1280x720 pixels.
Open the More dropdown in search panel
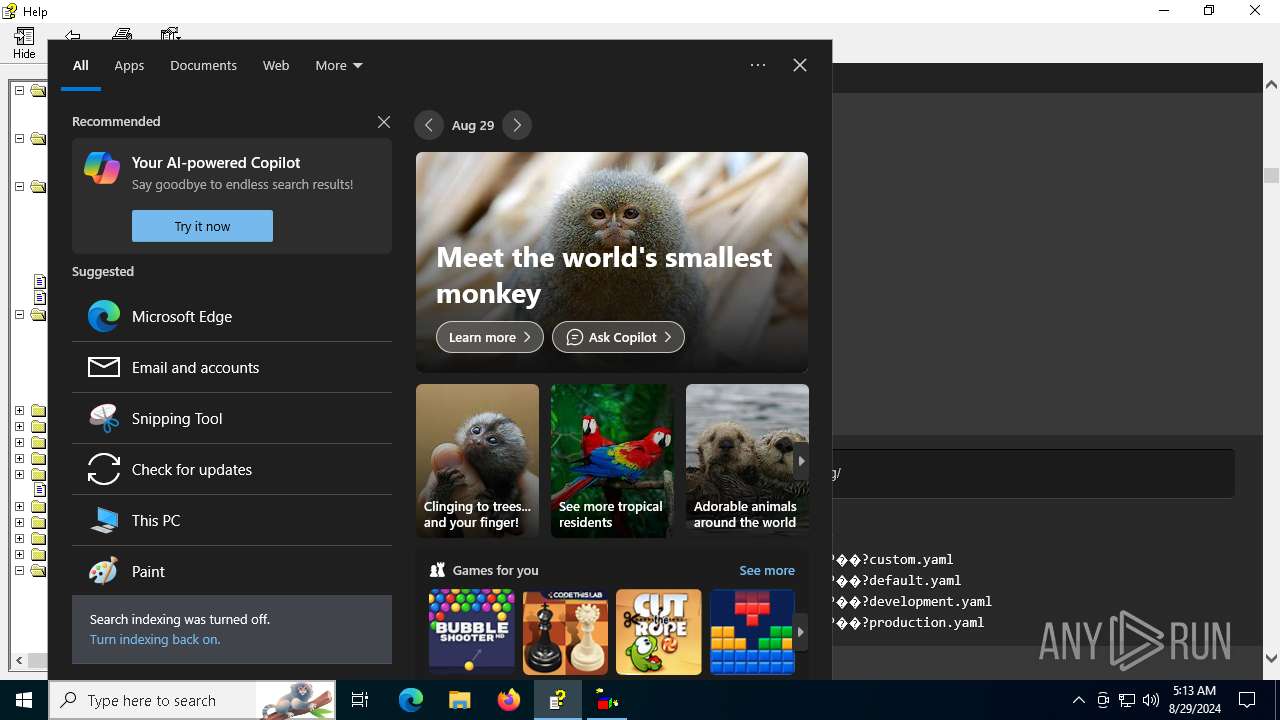coord(339,65)
